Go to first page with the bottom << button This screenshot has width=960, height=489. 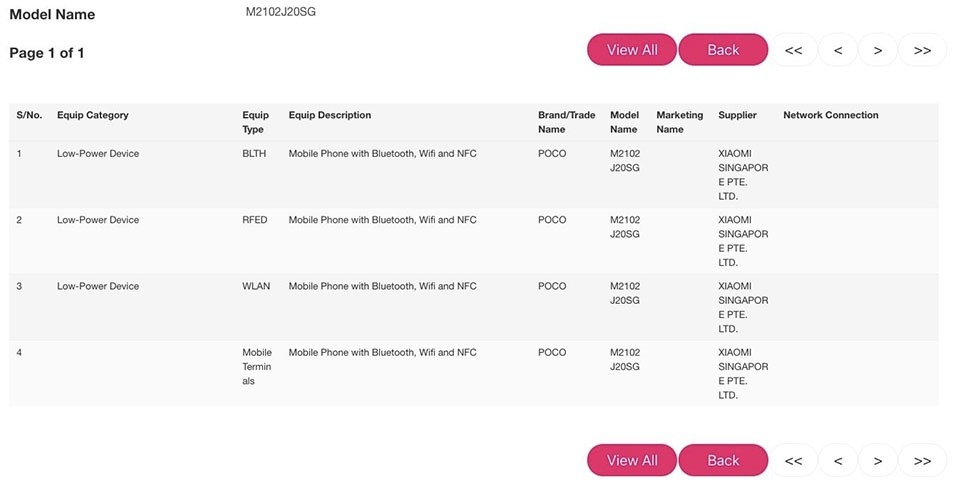tap(793, 461)
